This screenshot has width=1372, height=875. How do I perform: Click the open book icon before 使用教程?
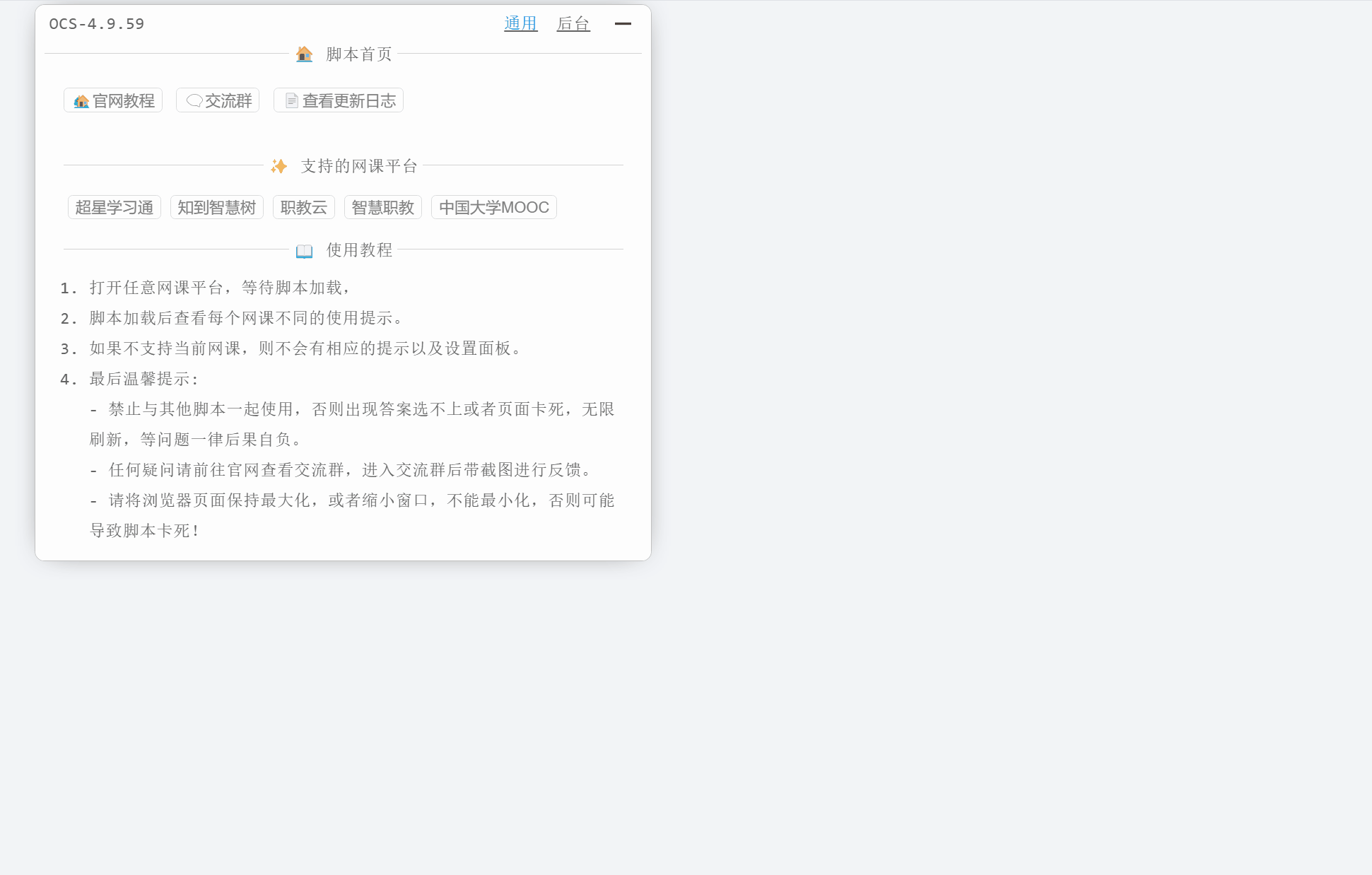point(303,250)
